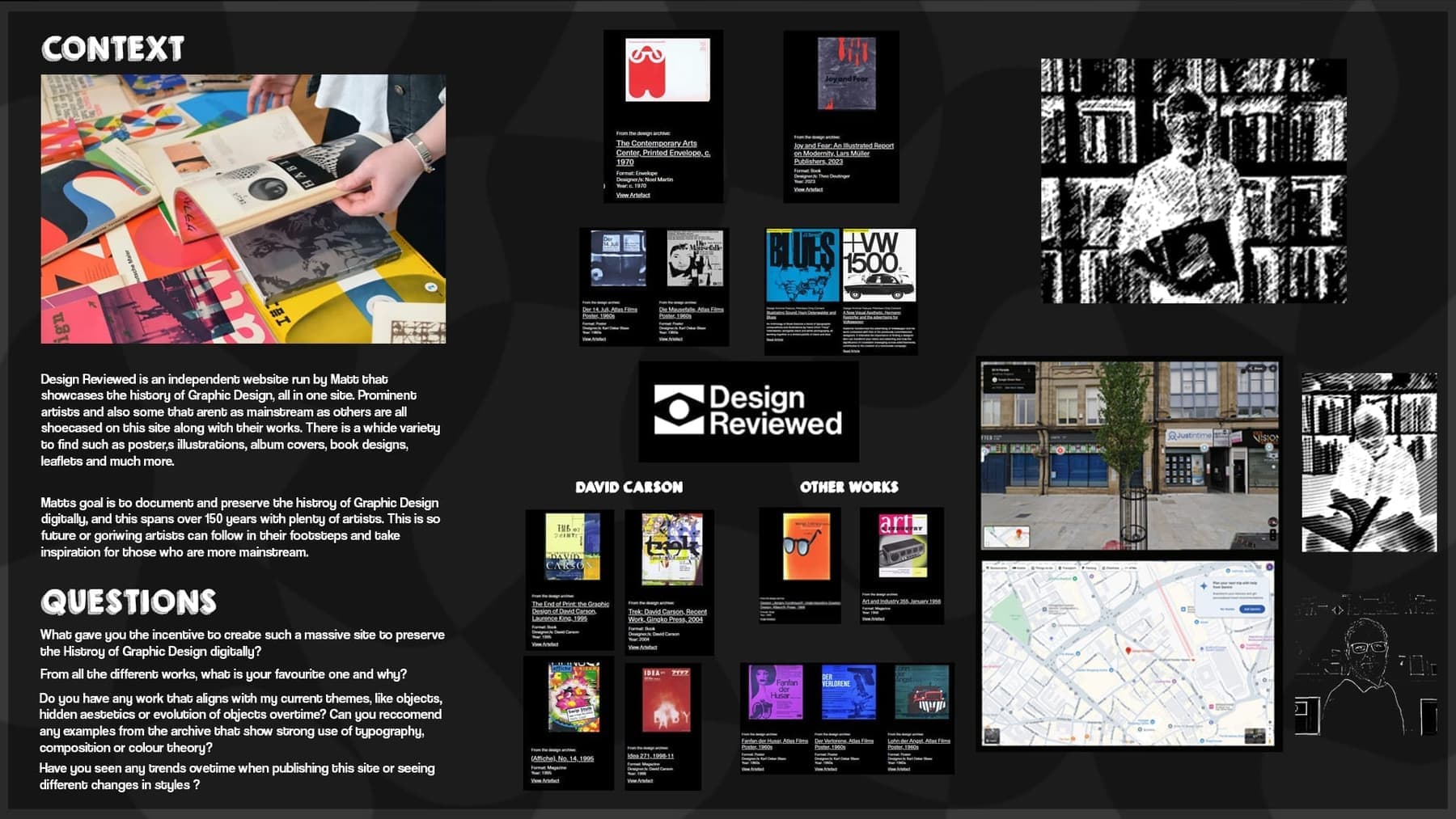Screen dimensions: 1456x819
Task: Click The End of Print book cover
Action: [x=573, y=547]
